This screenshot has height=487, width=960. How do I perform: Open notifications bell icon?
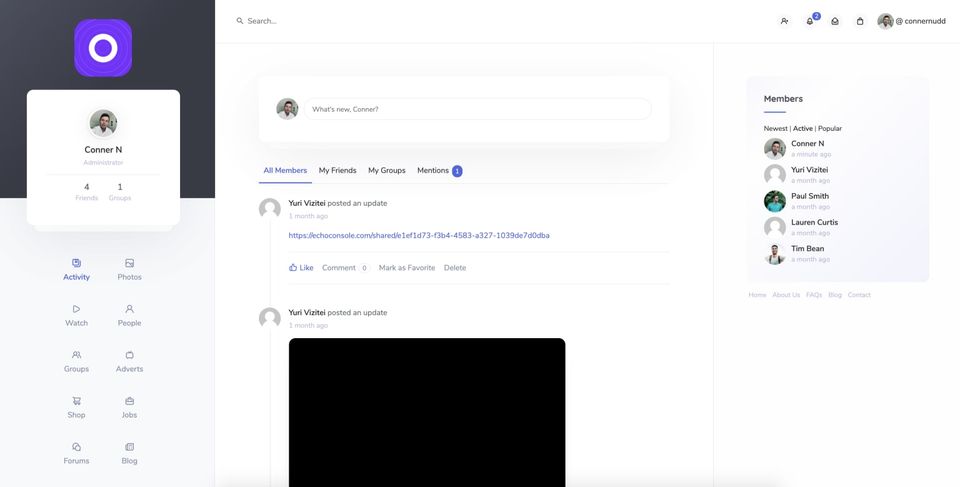pos(809,21)
